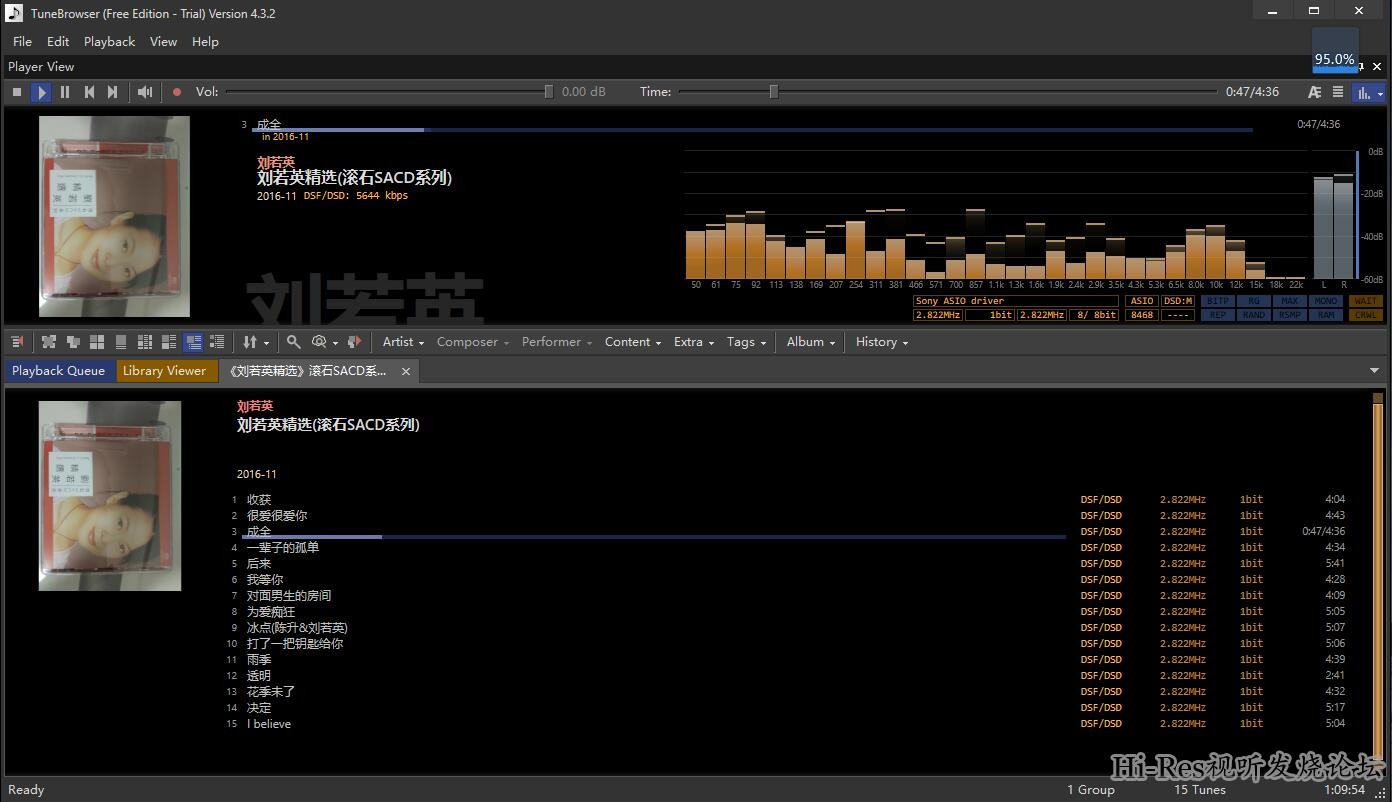Click the red record dot icon
Screen dimensions: 1392x802
(x=177, y=92)
